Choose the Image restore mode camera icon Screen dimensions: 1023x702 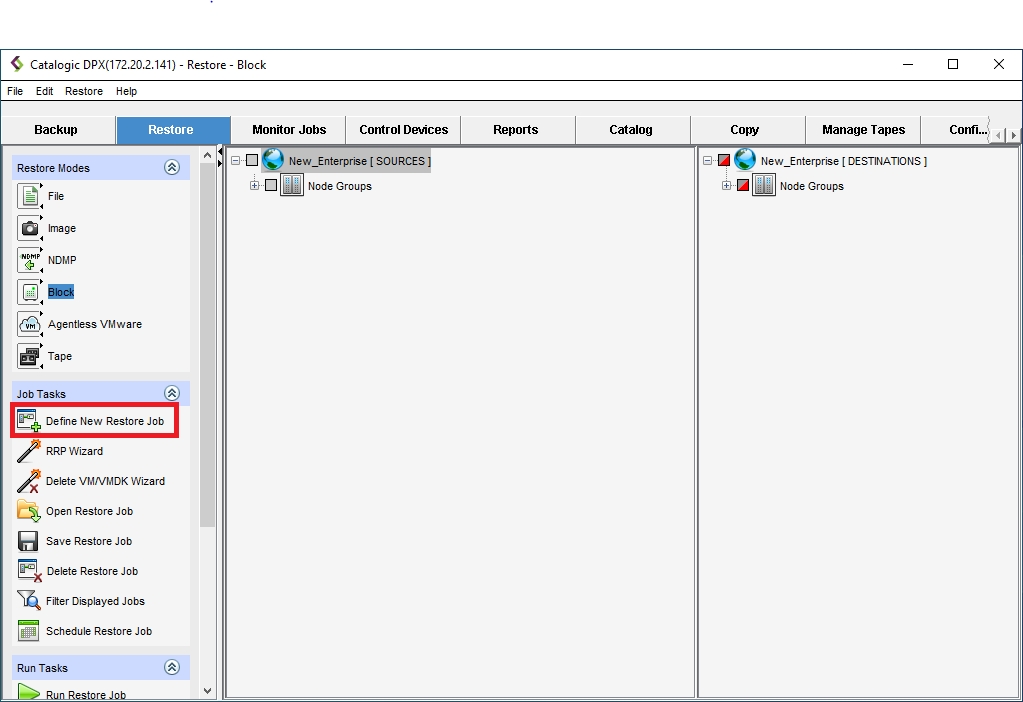[x=29, y=228]
